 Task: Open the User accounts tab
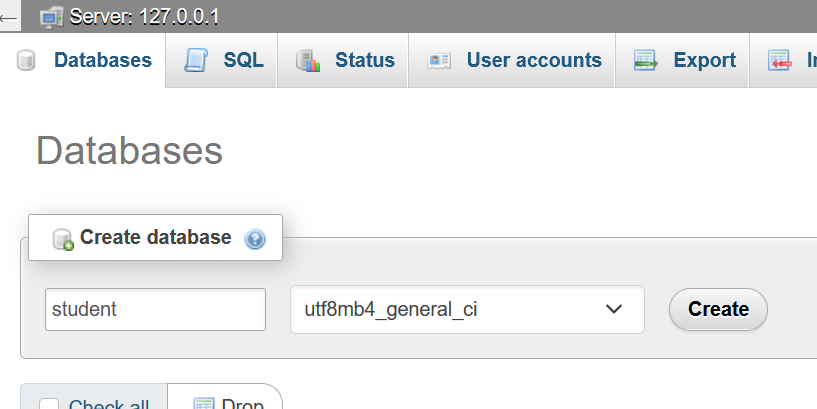(533, 60)
